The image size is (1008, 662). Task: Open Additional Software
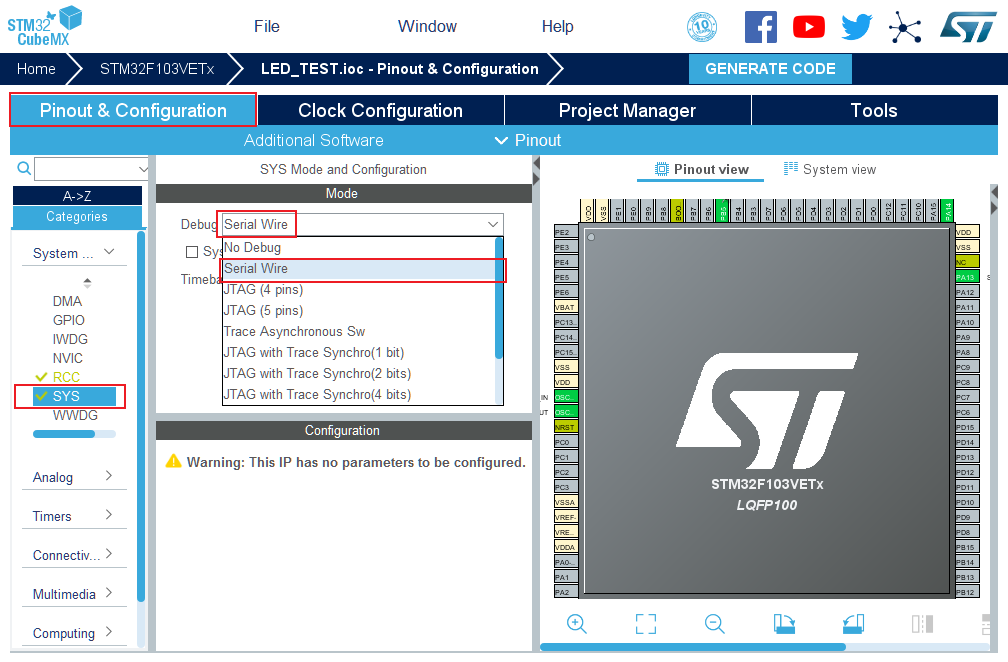tap(314, 140)
